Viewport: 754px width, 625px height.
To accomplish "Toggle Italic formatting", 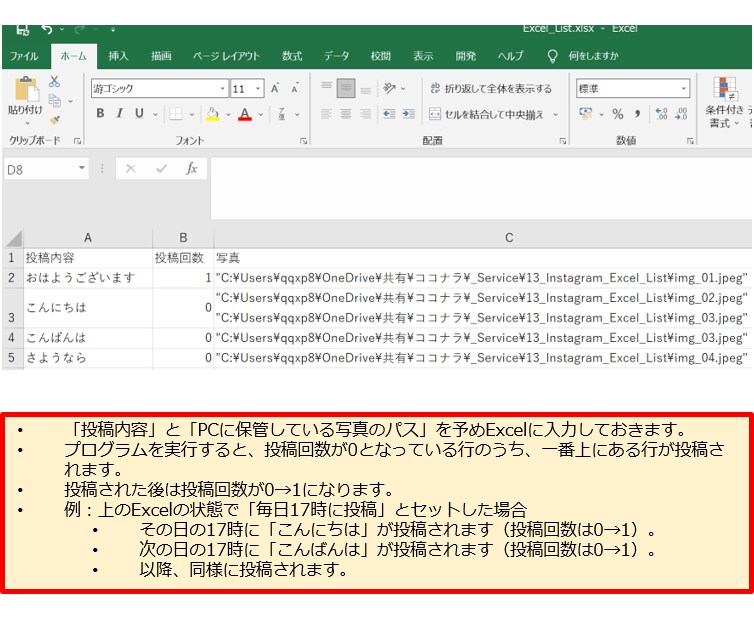I will click(x=119, y=113).
